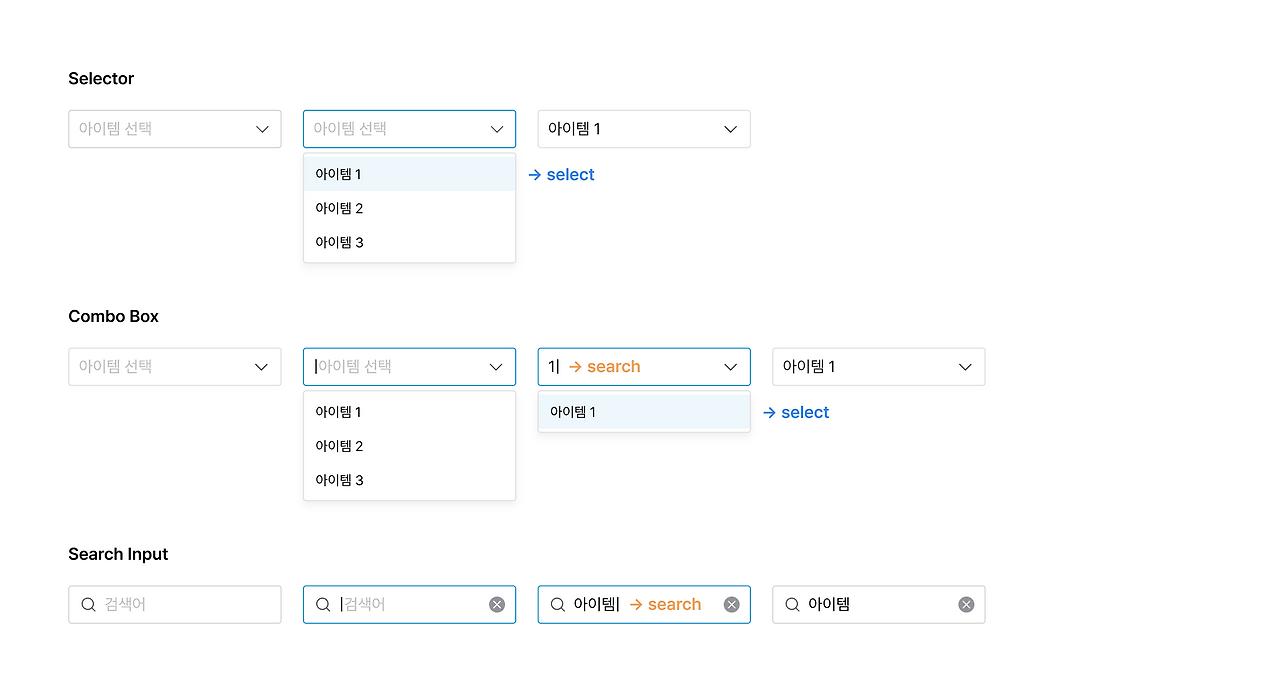Click the magnifier icon in the focused 검색어 input
This screenshot has width=1280, height=692.
(323, 604)
